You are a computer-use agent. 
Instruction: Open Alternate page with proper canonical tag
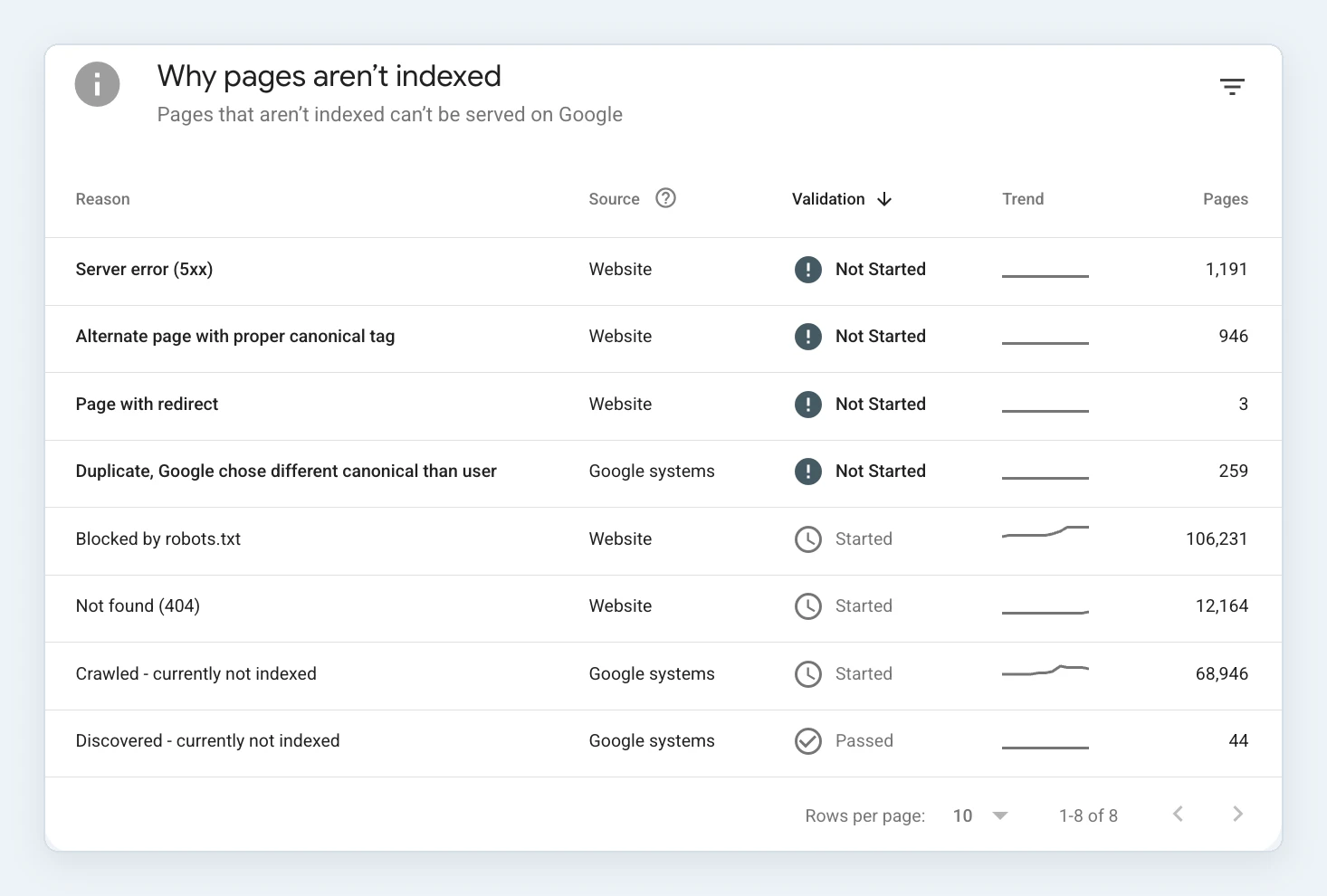point(235,337)
